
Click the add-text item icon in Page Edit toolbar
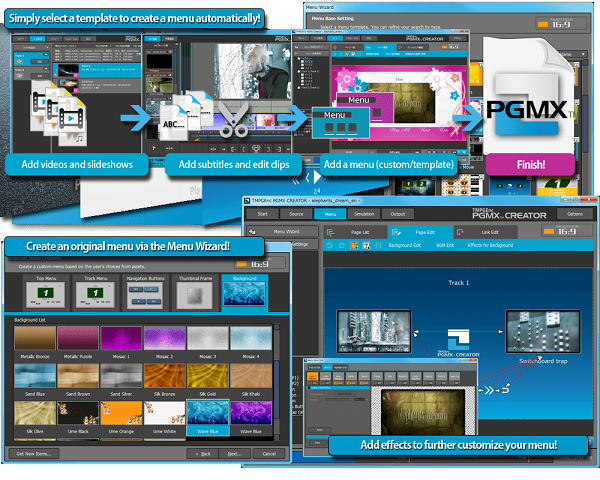366,245
